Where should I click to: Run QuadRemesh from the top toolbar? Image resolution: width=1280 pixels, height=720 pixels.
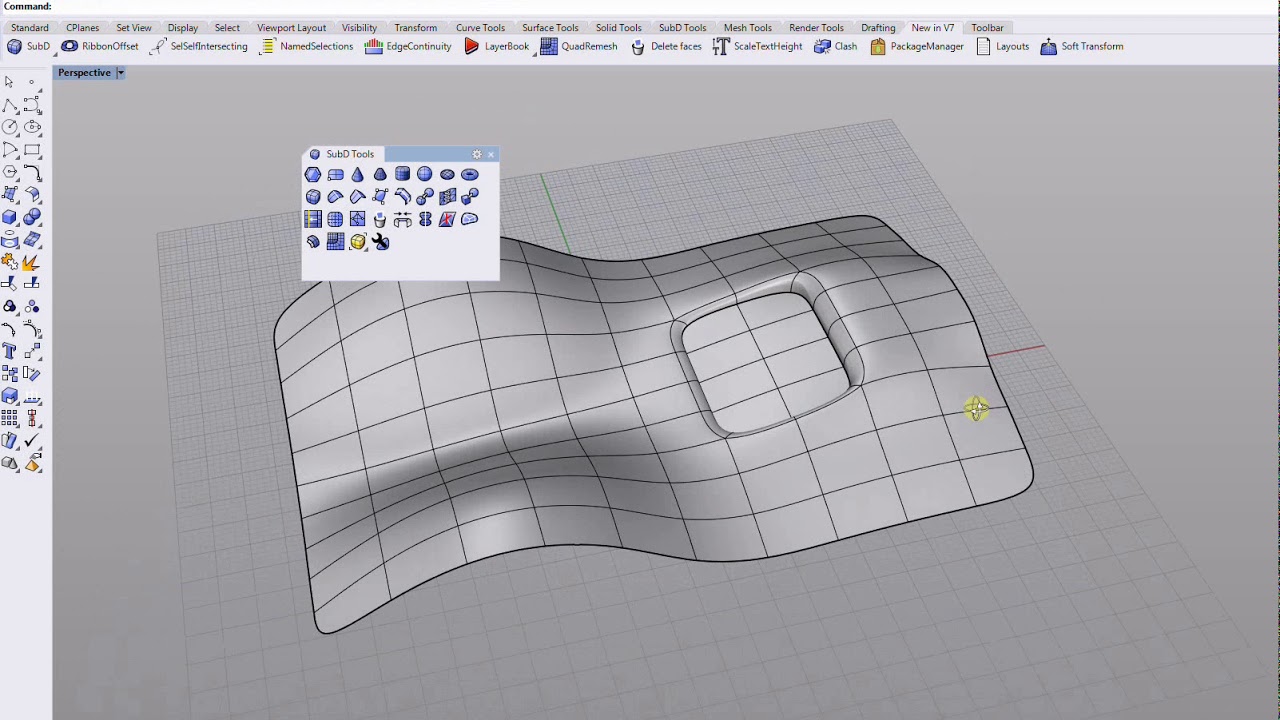(x=579, y=47)
